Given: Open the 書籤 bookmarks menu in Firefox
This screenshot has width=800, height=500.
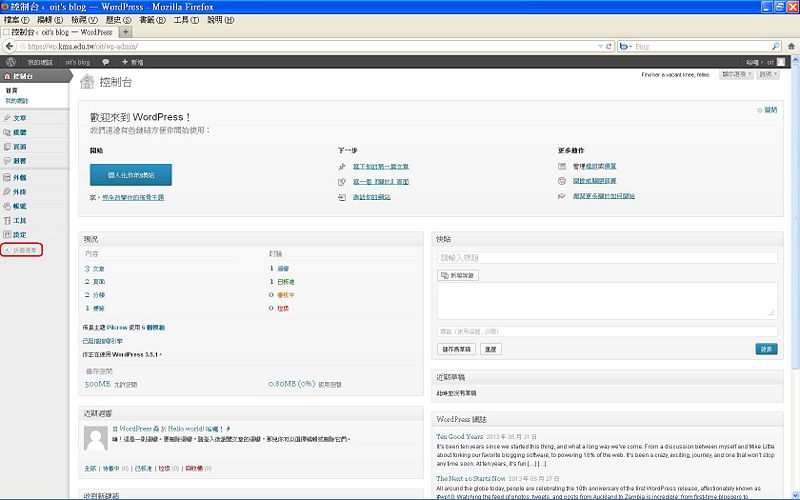Looking at the screenshot, I should click(x=152, y=19).
